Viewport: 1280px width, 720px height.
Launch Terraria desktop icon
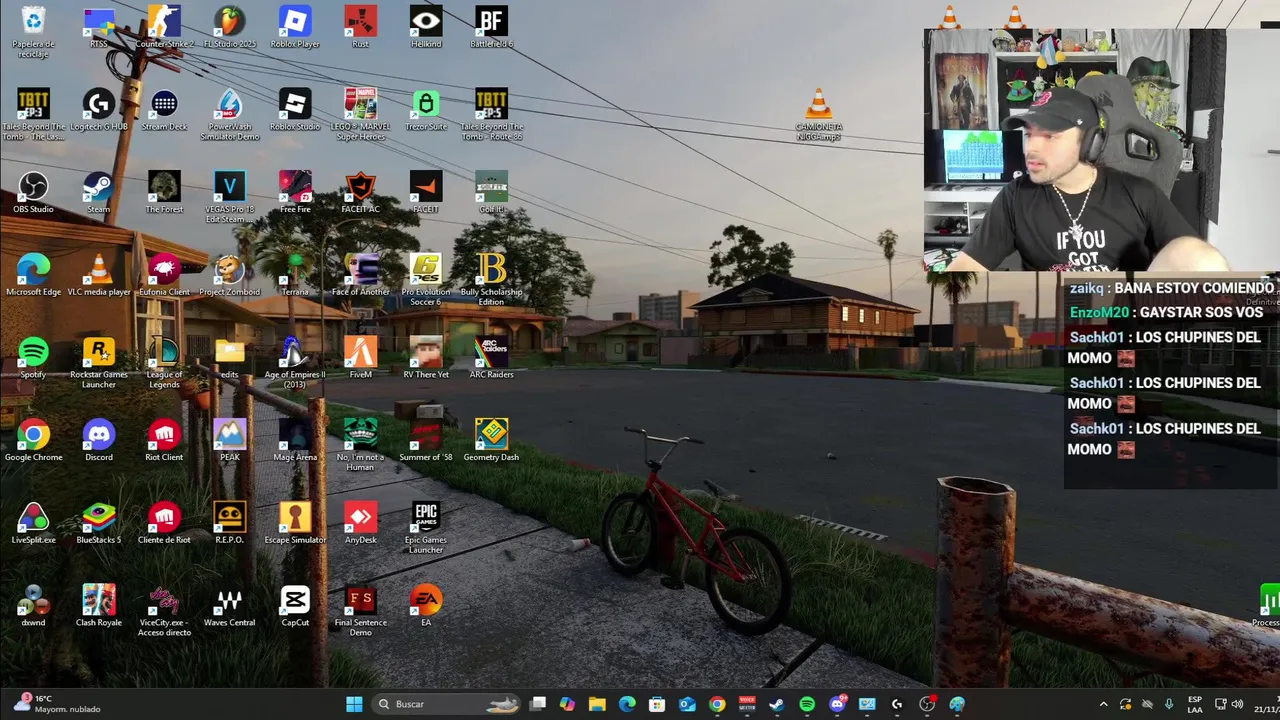coord(295,276)
